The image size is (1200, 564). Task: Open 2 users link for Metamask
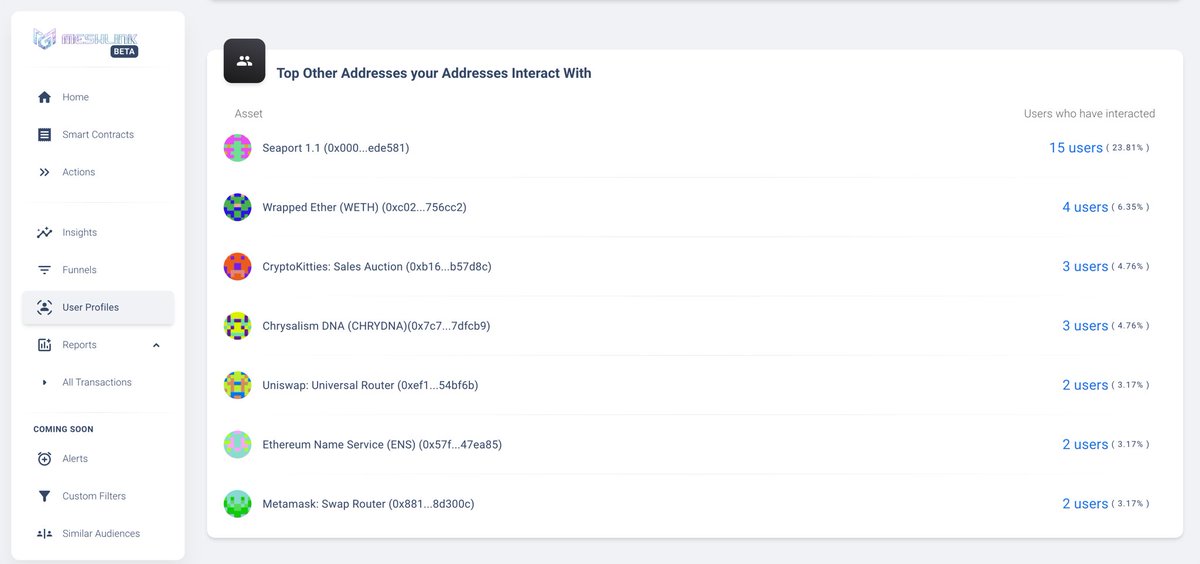(1085, 504)
